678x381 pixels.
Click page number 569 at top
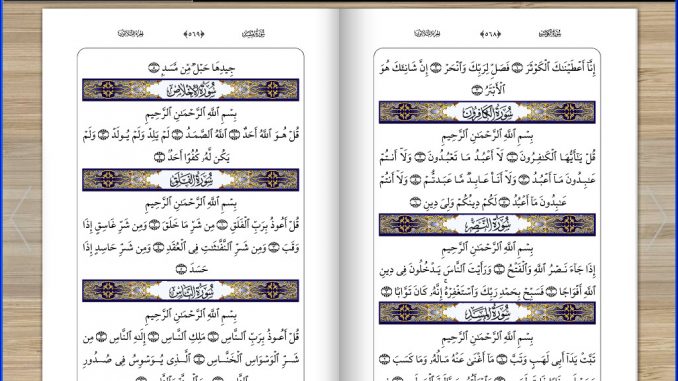point(194,34)
